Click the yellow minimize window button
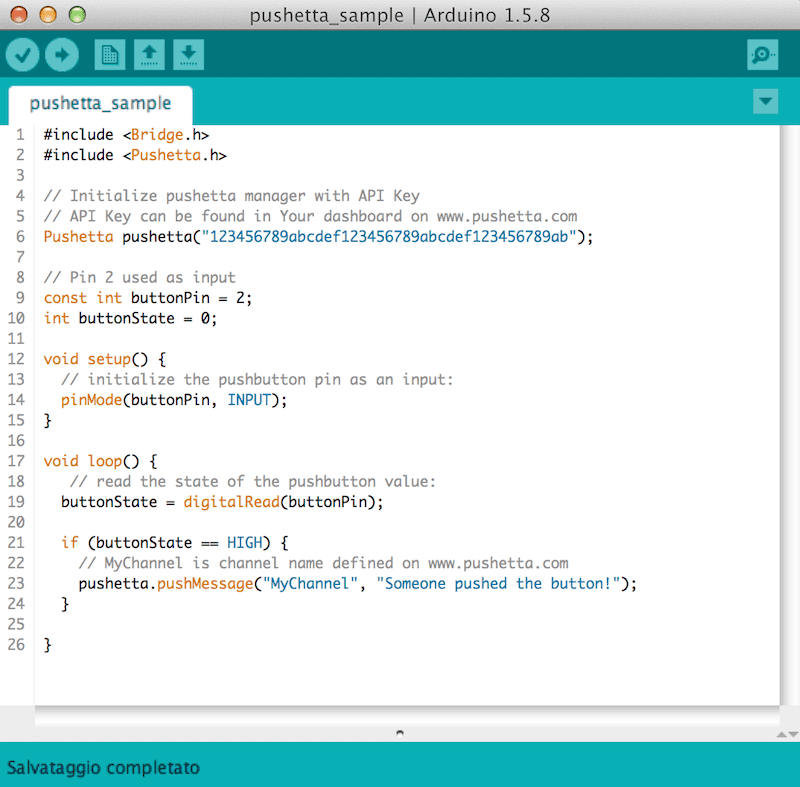 [x=48, y=15]
